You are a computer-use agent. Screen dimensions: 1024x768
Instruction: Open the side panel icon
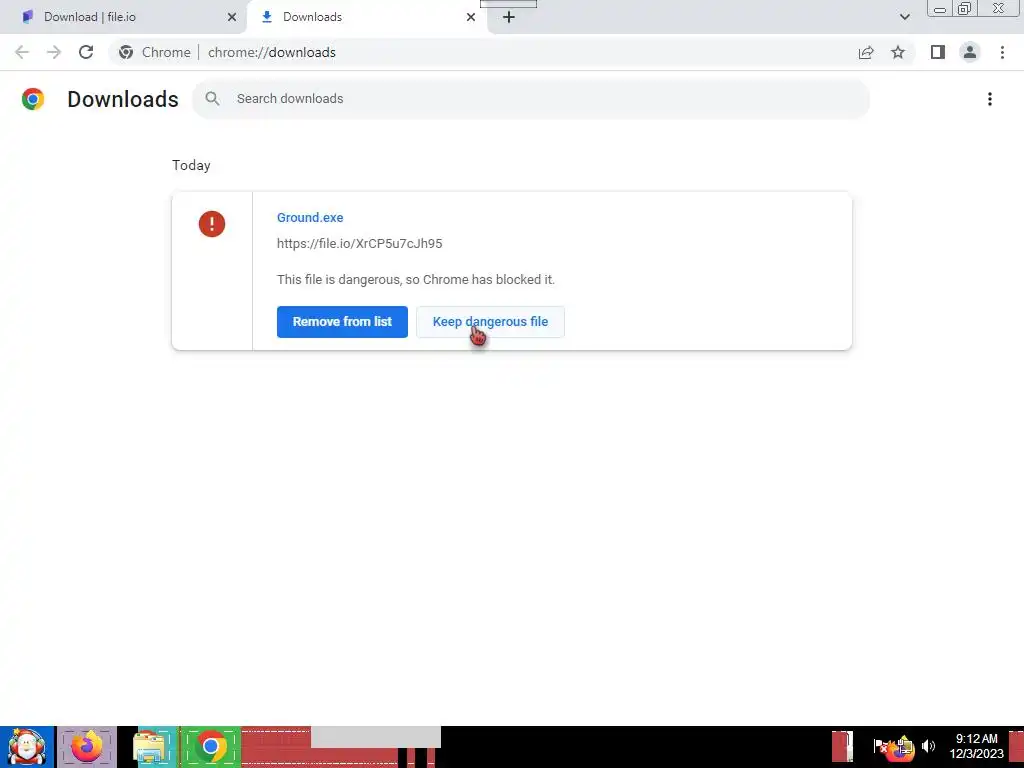click(938, 52)
